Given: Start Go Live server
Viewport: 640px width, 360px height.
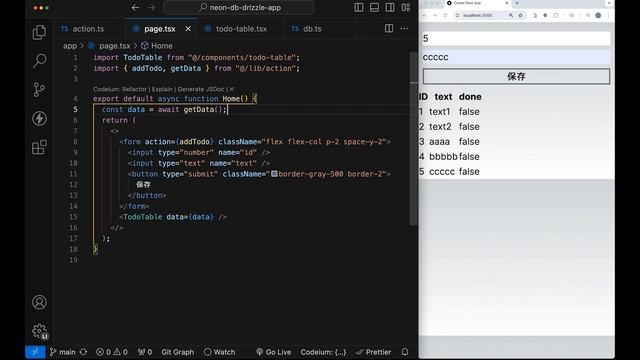Looking at the screenshot, I should (x=273, y=352).
